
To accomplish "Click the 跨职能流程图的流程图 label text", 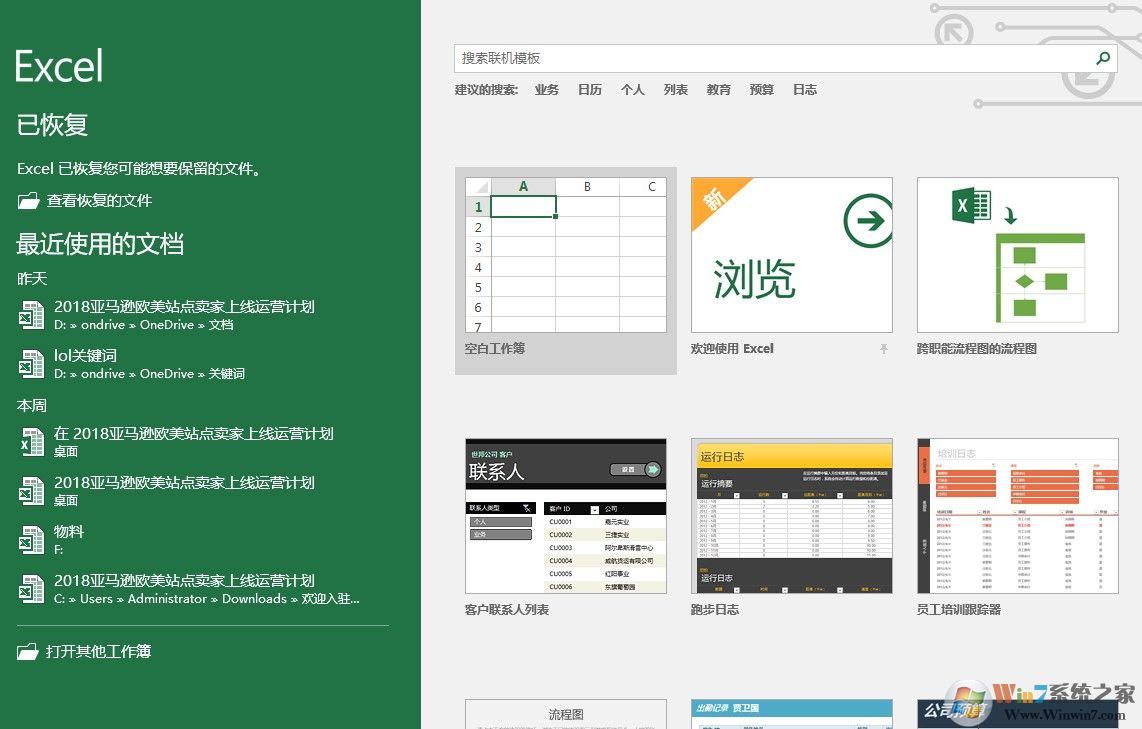I will click(977, 349).
